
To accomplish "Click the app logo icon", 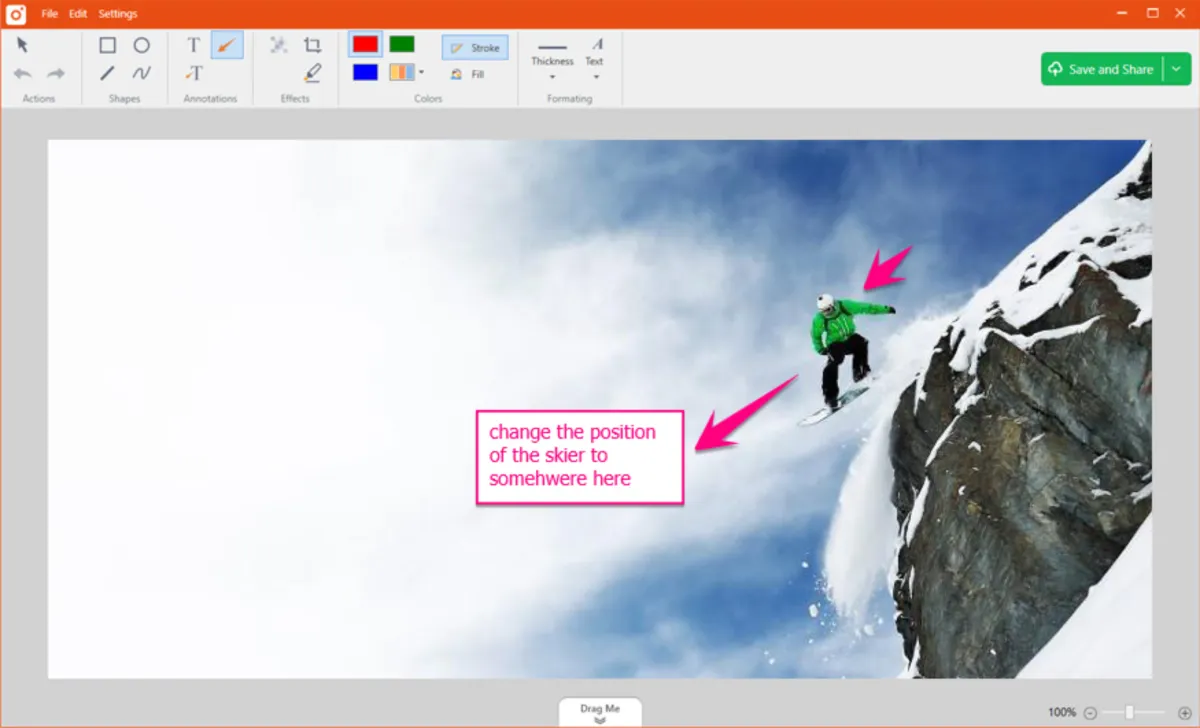I will [15, 14].
